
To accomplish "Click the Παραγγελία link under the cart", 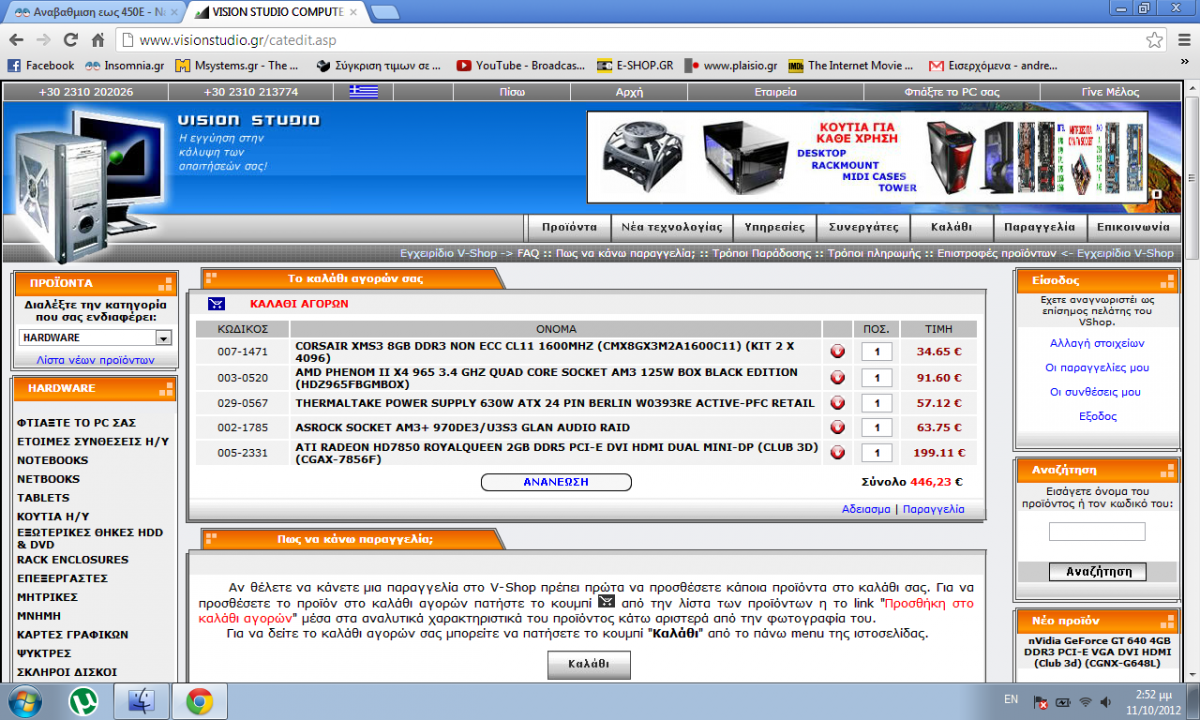I will pos(933,509).
